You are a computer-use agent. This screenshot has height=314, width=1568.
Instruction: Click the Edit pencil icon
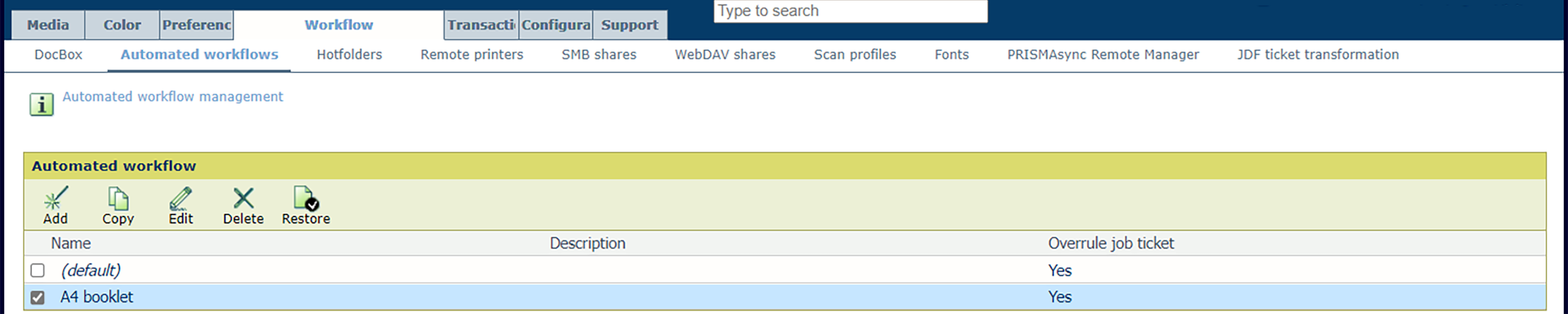click(180, 199)
